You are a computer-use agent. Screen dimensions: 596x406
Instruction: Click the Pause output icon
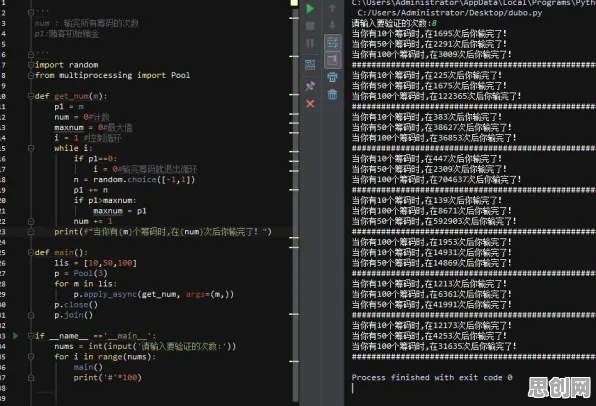pos(310,43)
